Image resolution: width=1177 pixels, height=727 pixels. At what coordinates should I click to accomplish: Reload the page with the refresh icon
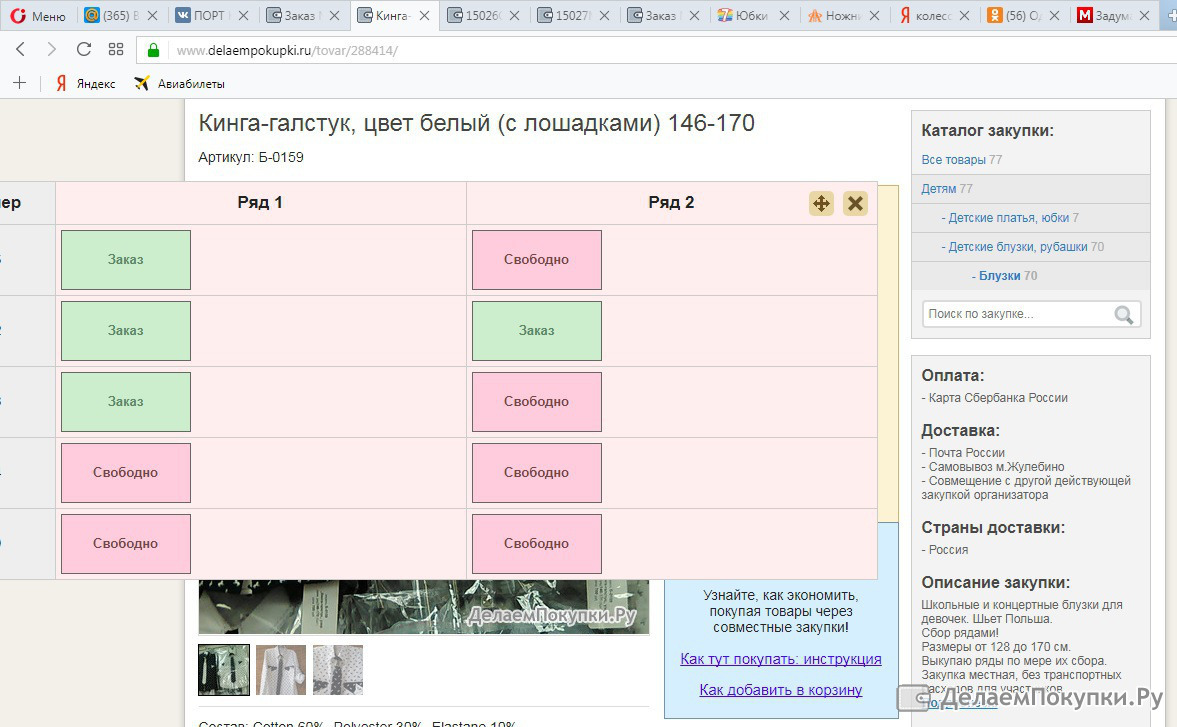click(x=83, y=50)
